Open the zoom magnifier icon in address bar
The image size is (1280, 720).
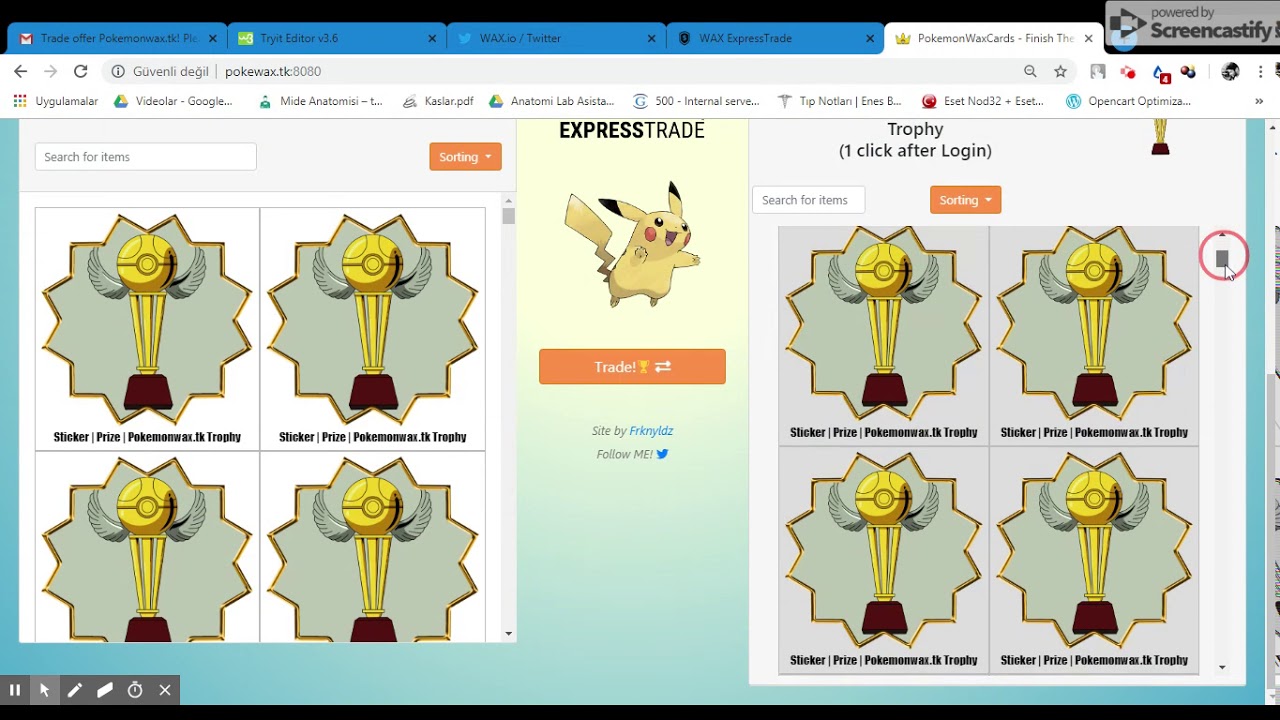[x=1030, y=71]
